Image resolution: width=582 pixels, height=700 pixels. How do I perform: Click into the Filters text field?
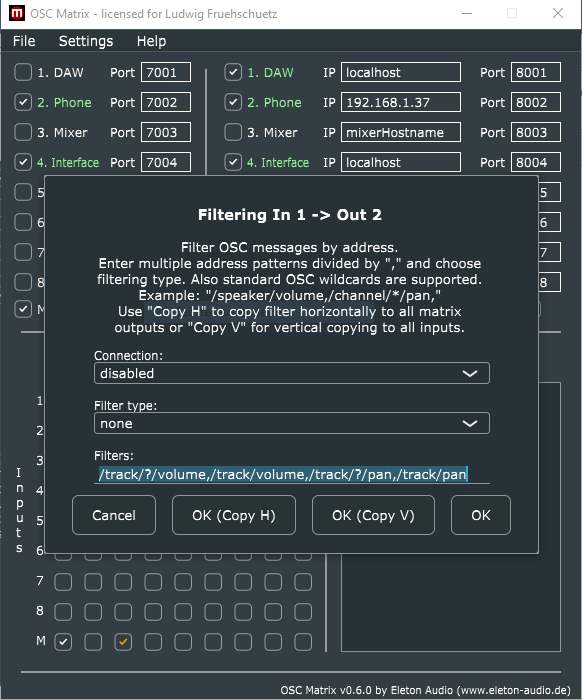tap(291, 474)
